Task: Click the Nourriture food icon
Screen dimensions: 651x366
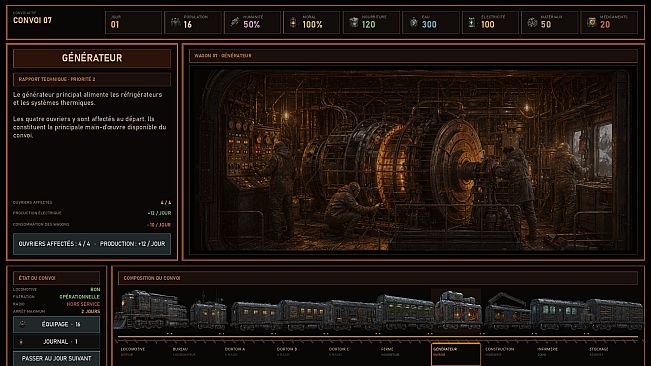Action: (354, 22)
